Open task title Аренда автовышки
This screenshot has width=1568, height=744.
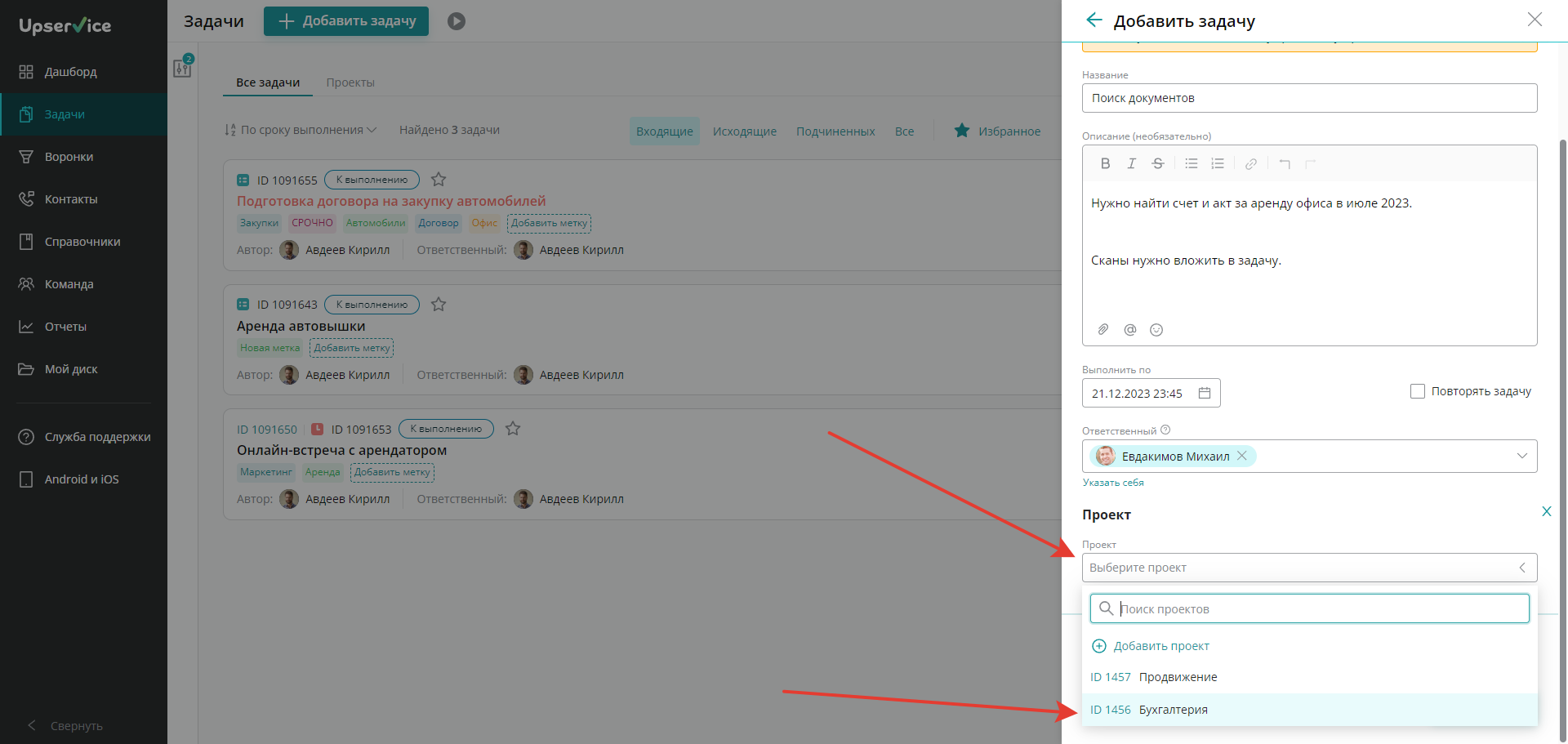click(x=301, y=326)
